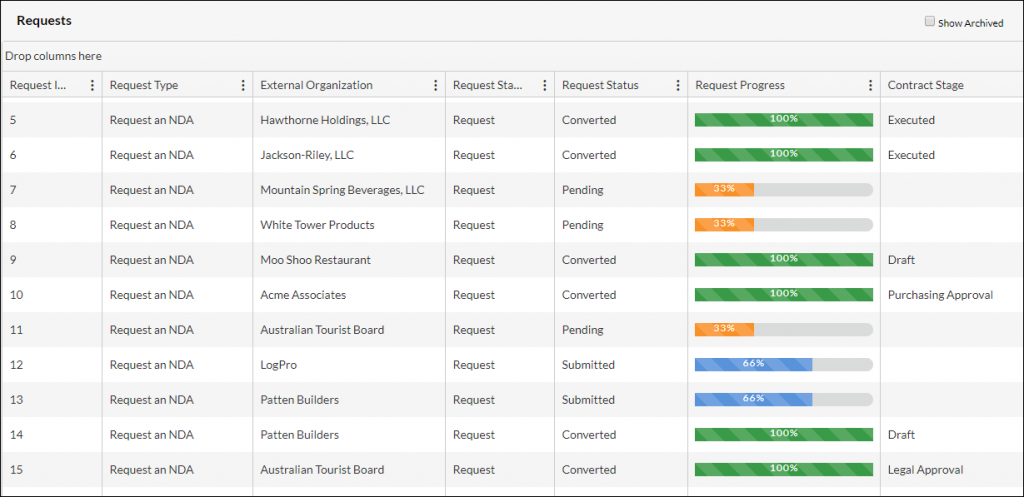Select the Hawthorne Holdings, LLC row

tap(512, 120)
